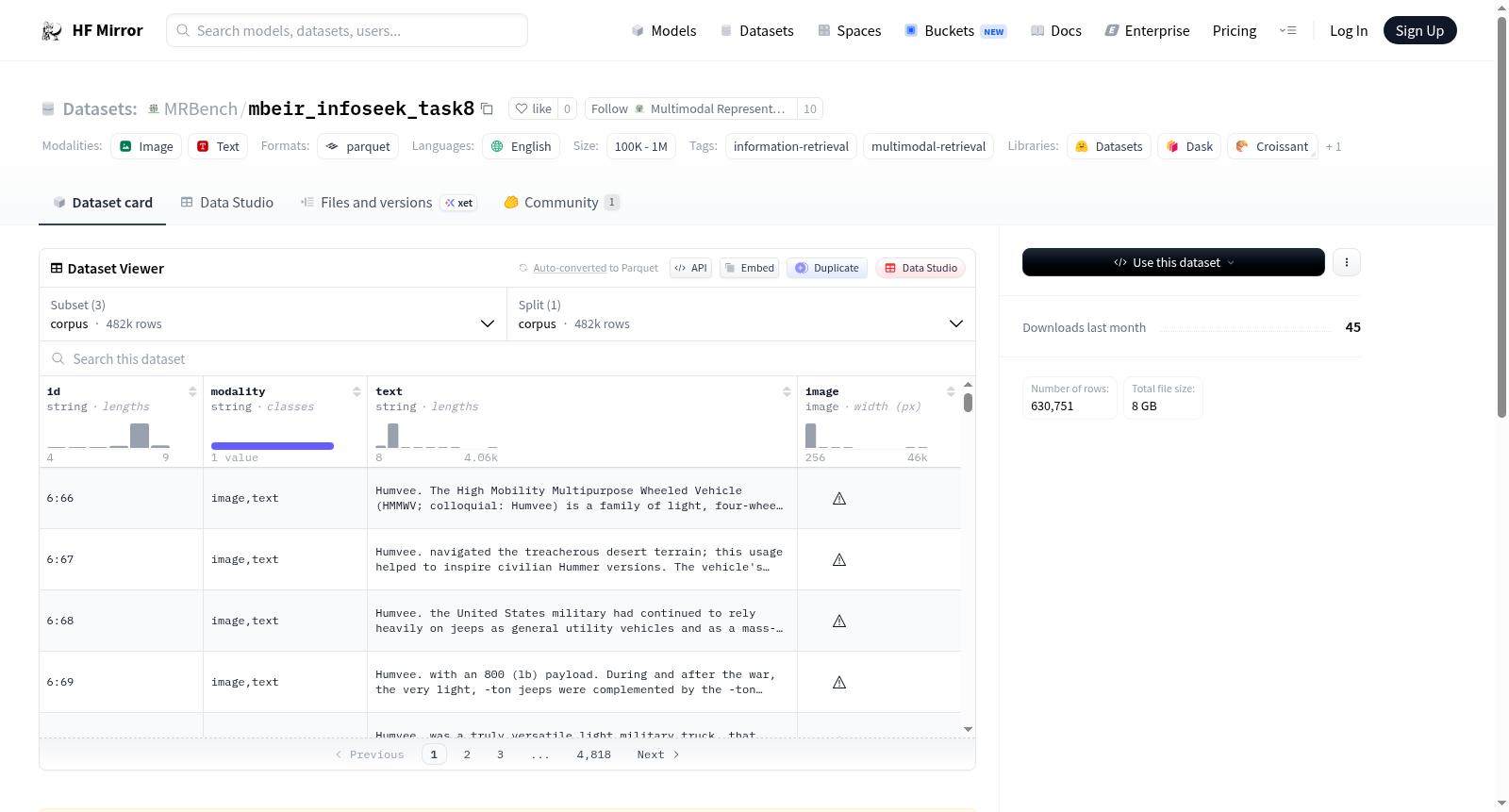Jump to last page 4,818

click(x=594, y=754)
